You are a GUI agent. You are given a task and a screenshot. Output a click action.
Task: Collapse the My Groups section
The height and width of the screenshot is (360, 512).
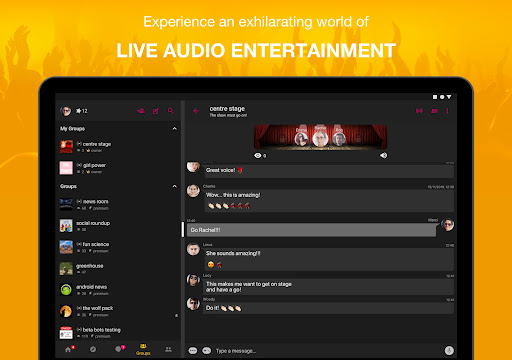point(174,129)
